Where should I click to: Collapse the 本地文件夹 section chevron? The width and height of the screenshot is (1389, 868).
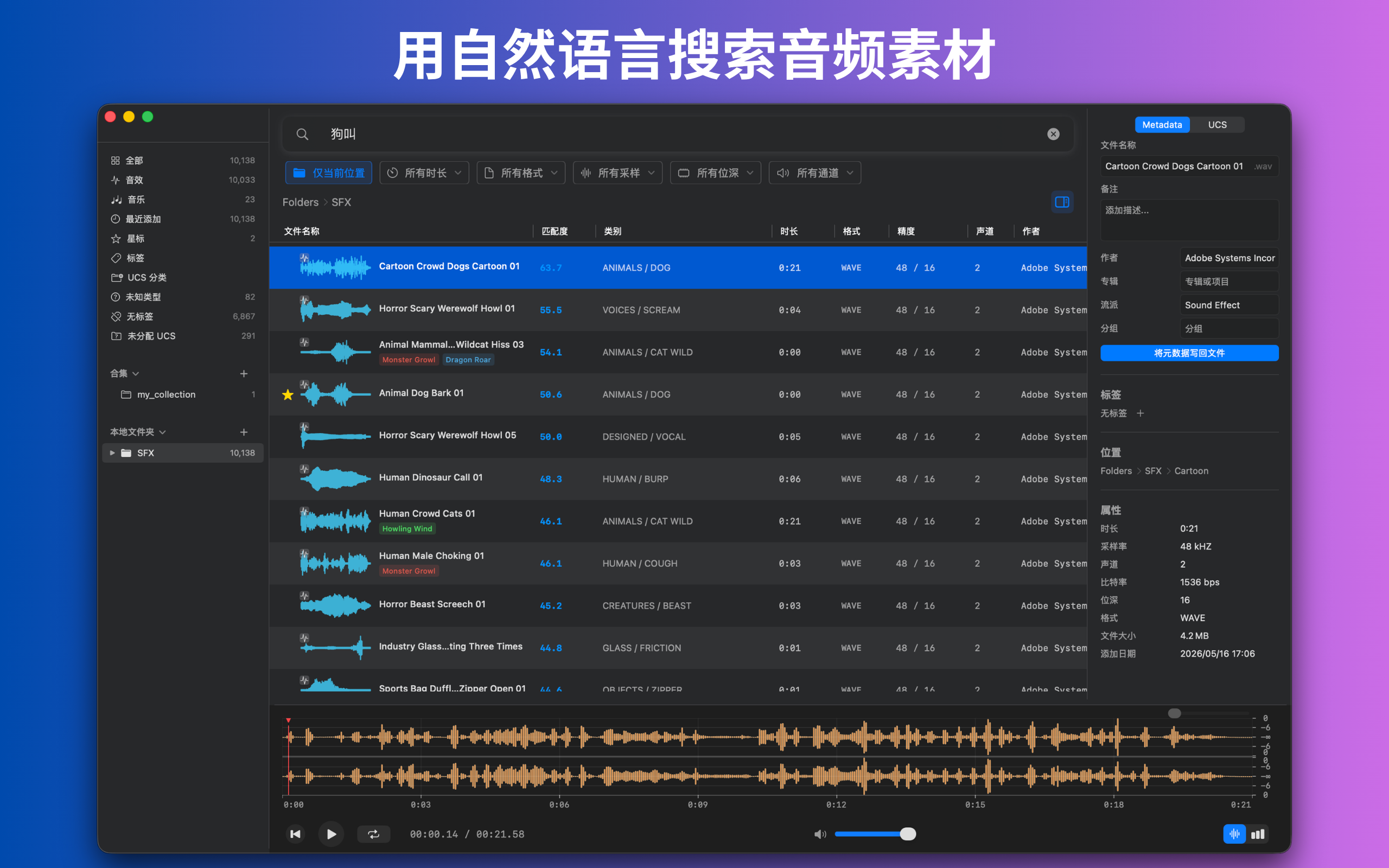point(163,432)
